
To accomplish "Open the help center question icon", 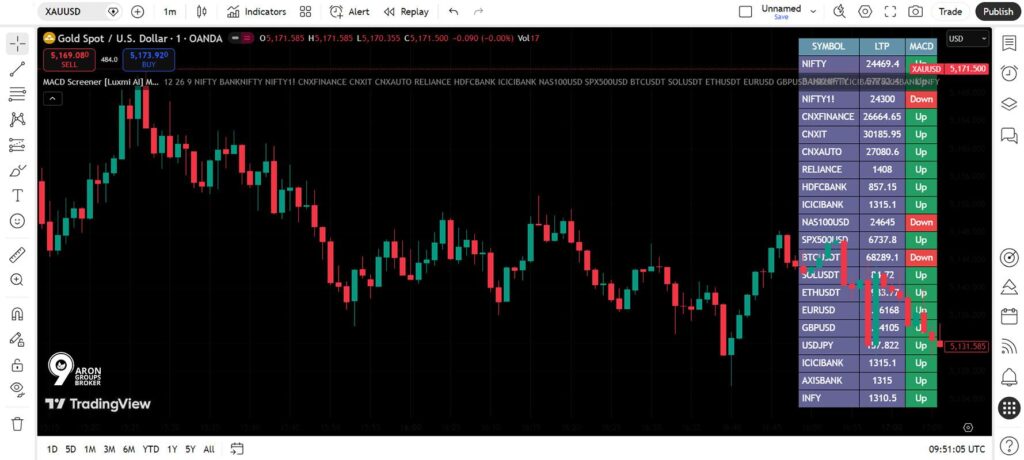I will 1009,446.
